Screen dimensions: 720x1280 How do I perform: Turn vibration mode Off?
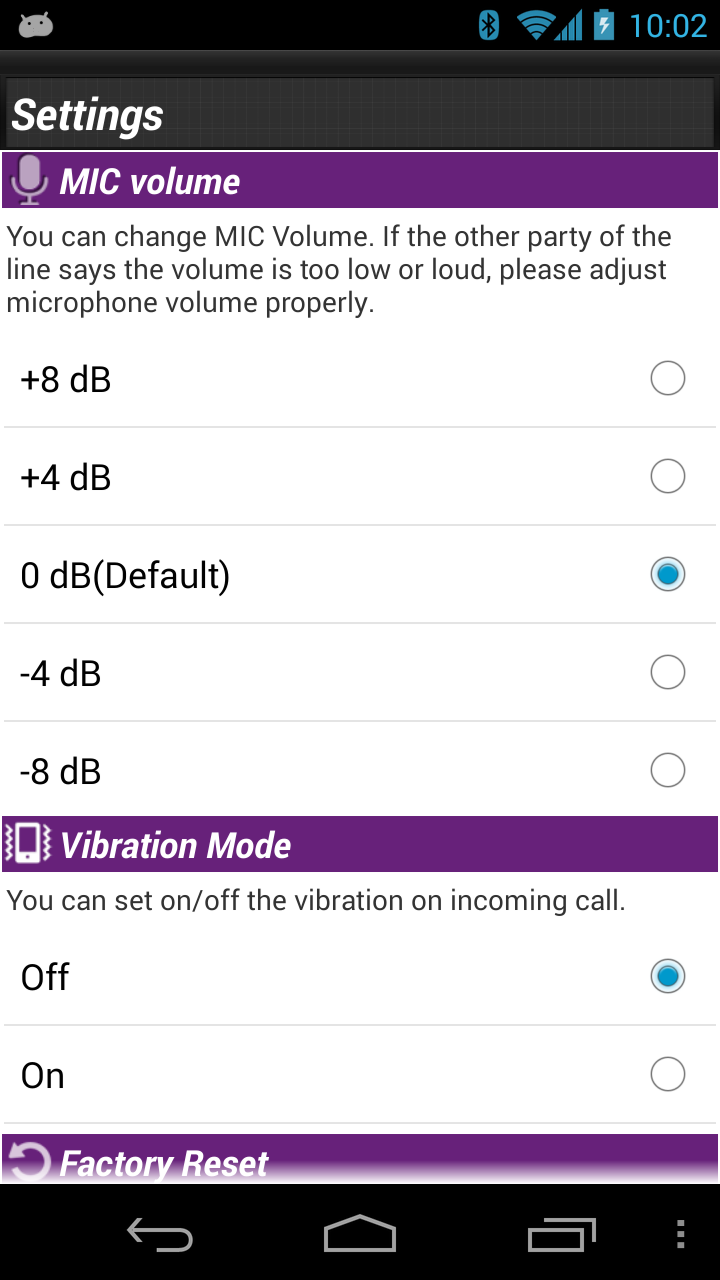point(667,976)
